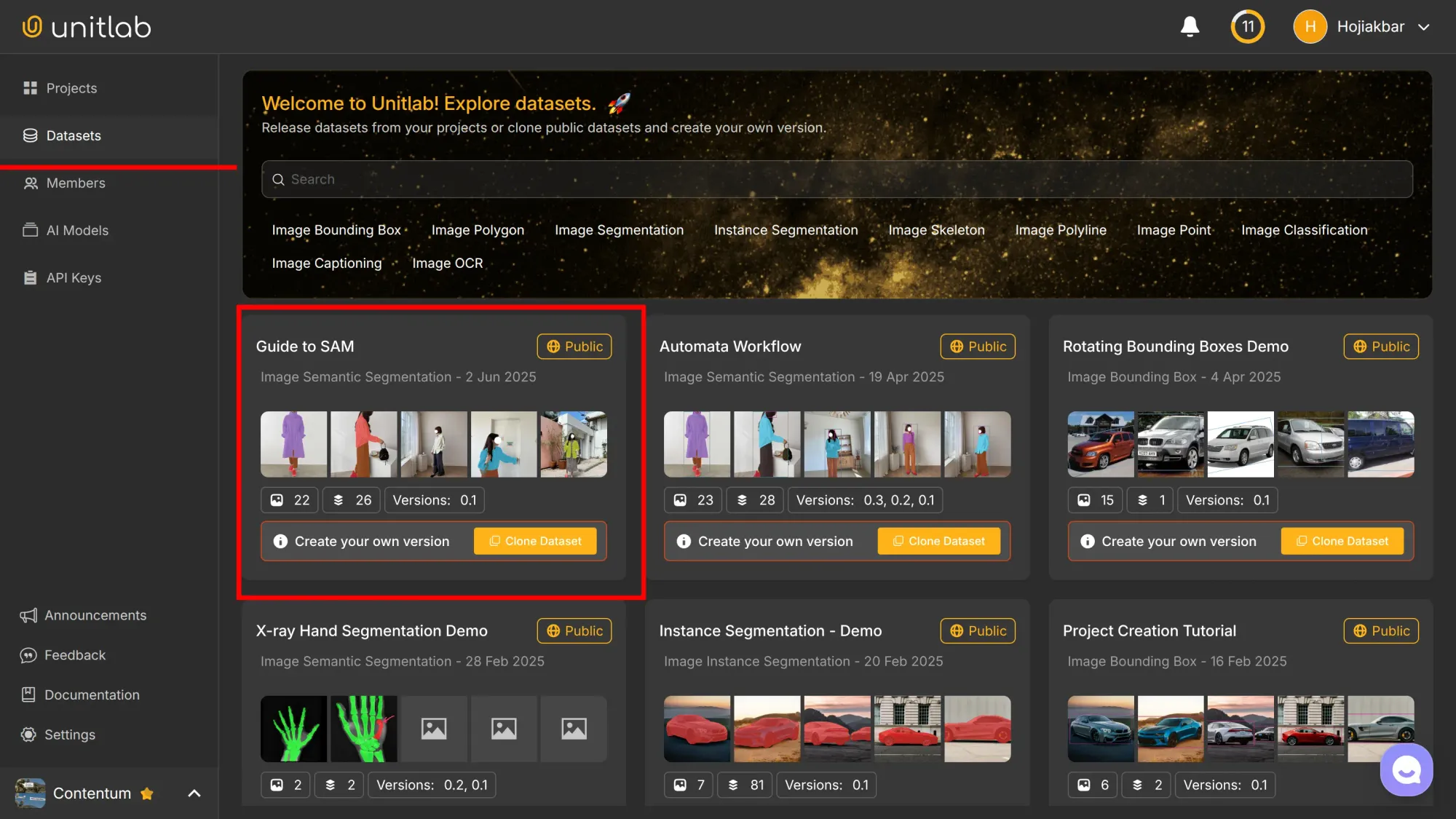Filter datasets by Image Bounding Box

[336, 230]
